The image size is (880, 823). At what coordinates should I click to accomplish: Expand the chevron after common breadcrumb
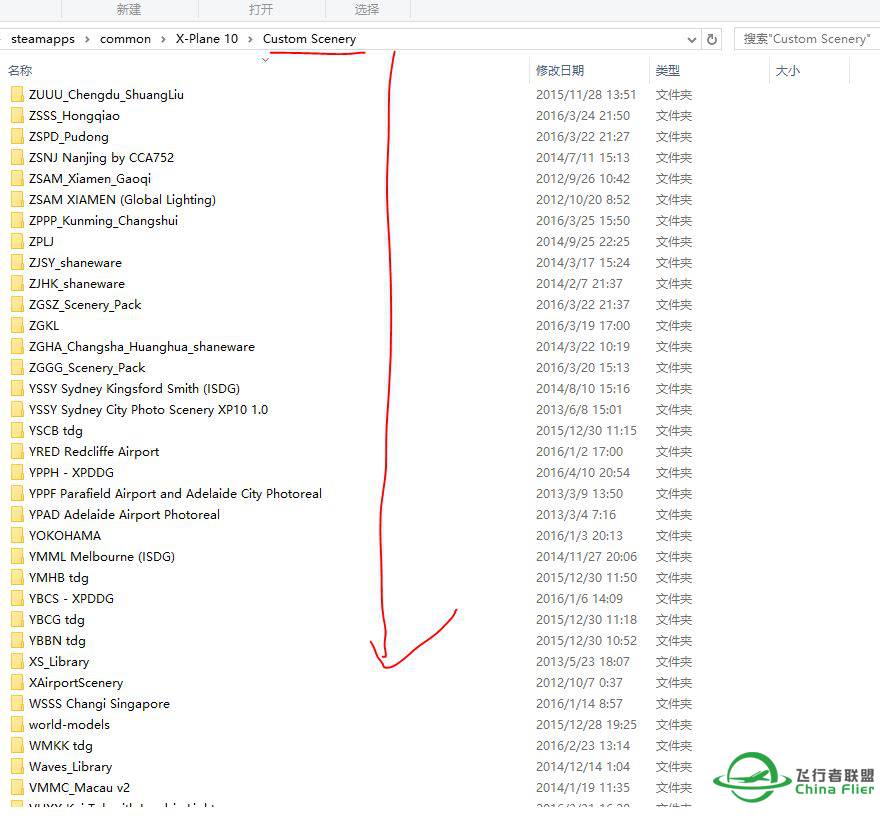click(163, 39)
